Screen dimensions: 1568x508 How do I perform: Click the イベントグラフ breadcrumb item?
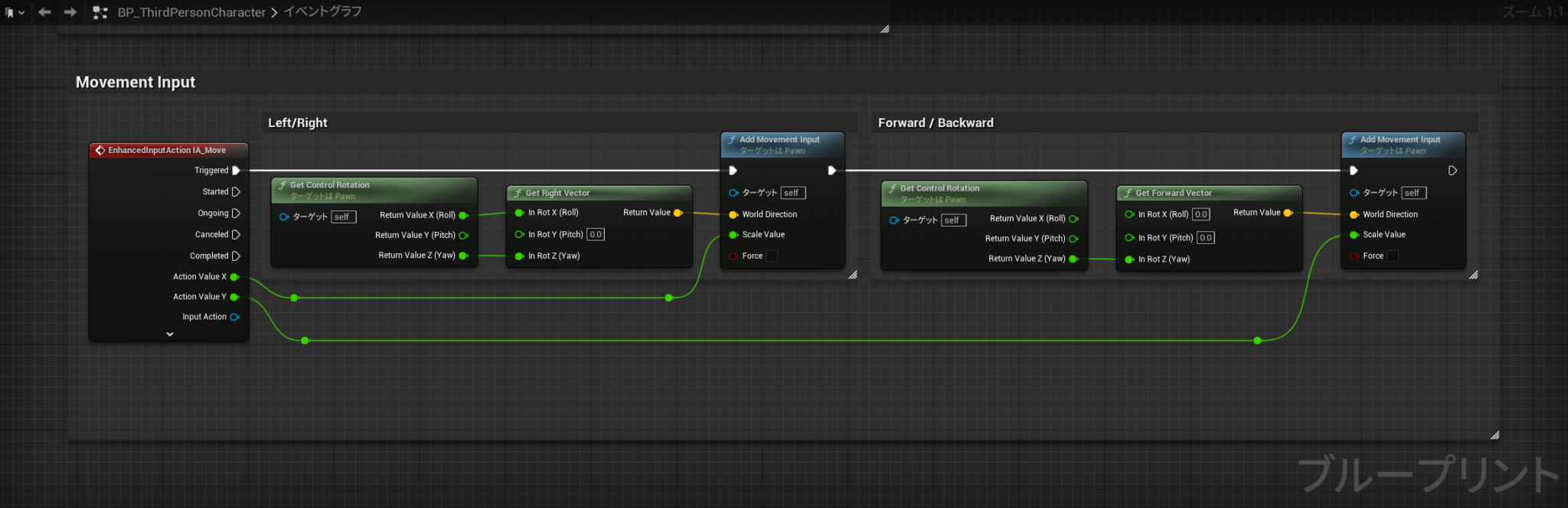pyautogui.click(x=322, y=11)
